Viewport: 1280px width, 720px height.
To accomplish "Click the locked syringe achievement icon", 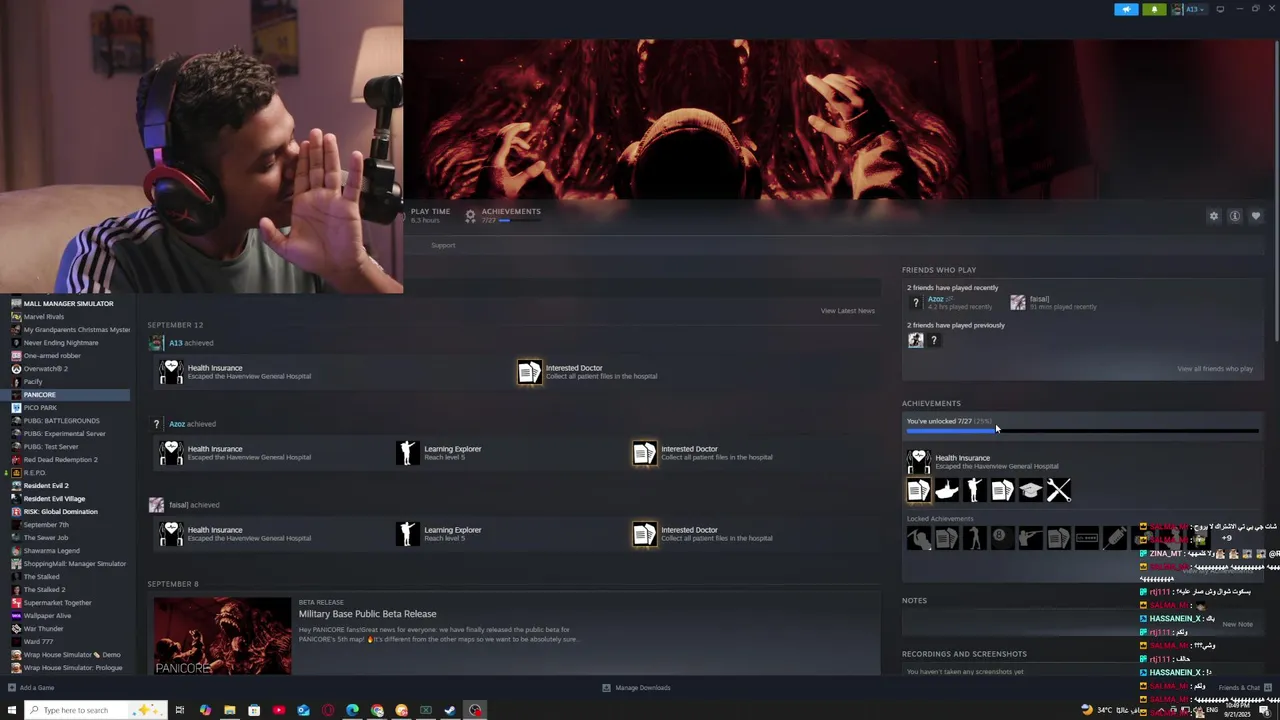I will (1115, 539).
